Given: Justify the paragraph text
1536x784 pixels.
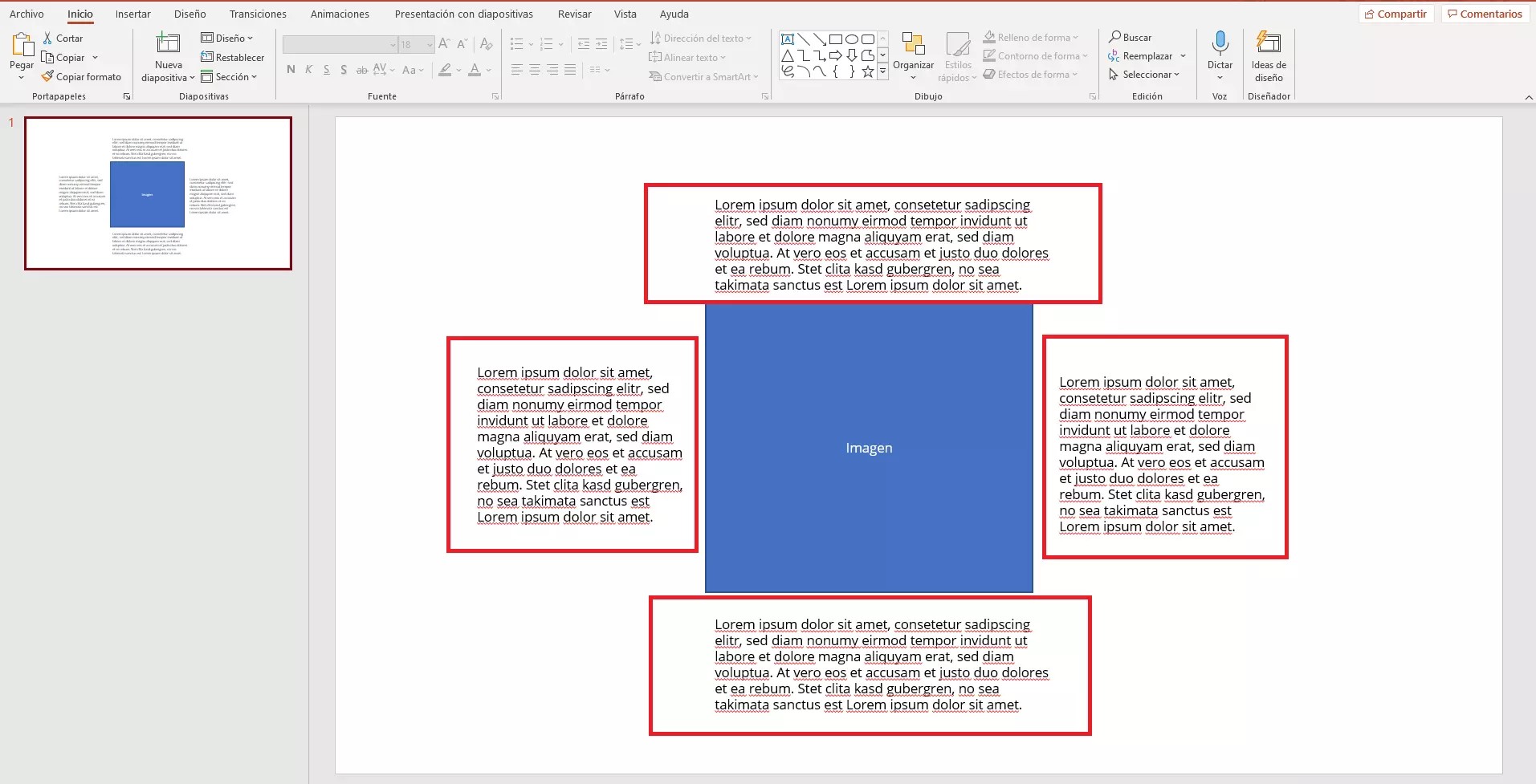Looking at the screenshot, I should tap(569, 70).
